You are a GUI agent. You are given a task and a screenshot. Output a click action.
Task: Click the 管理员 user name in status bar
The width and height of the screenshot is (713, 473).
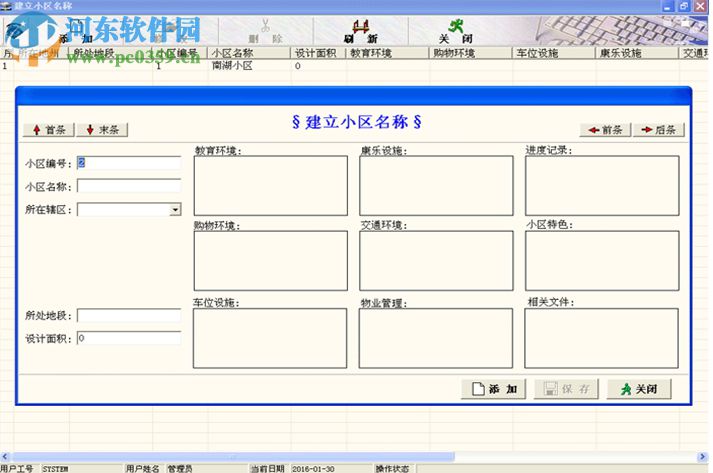[x=180, y=469]
